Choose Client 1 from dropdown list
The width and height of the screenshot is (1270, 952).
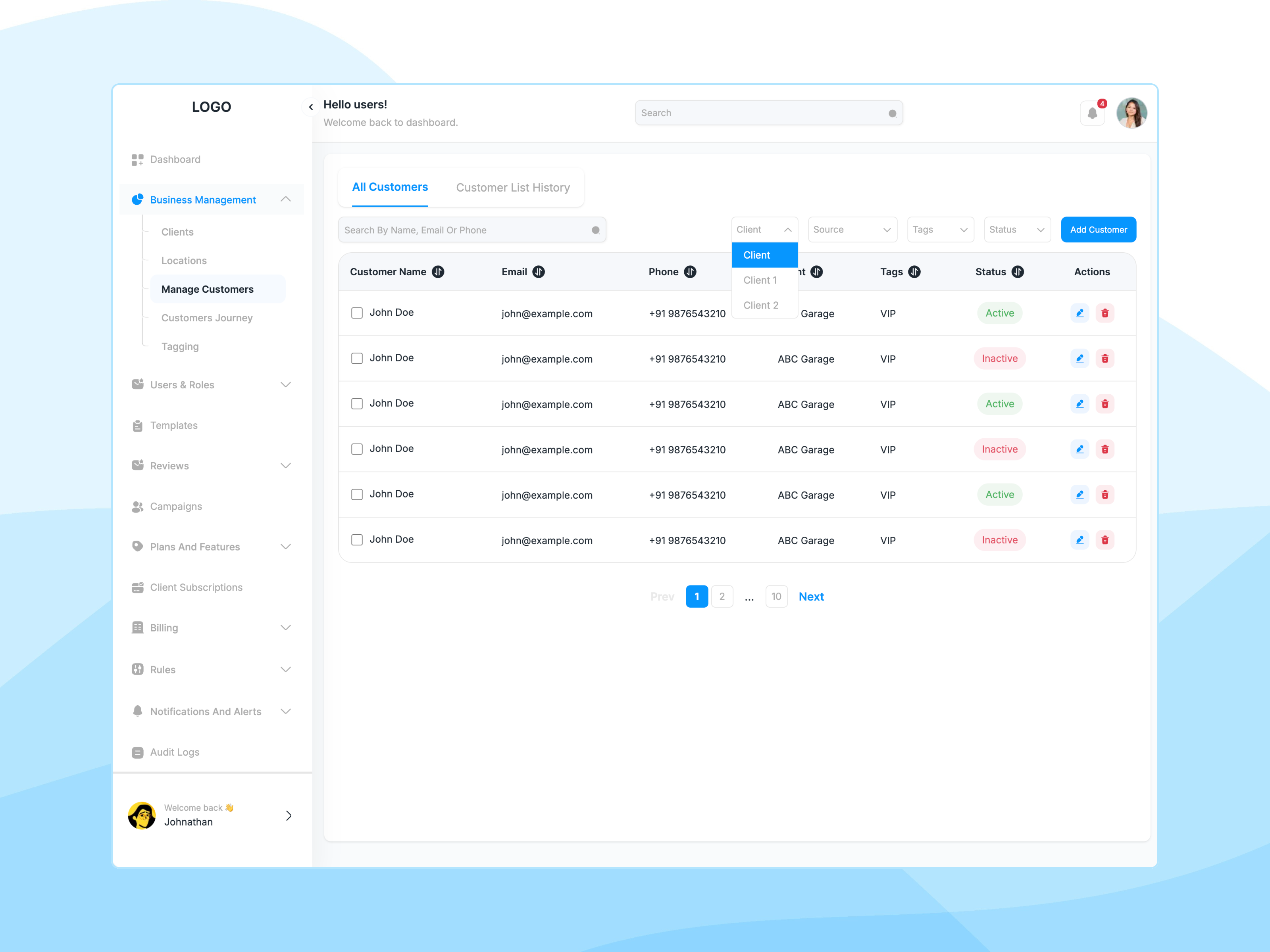tap(760, 280)
